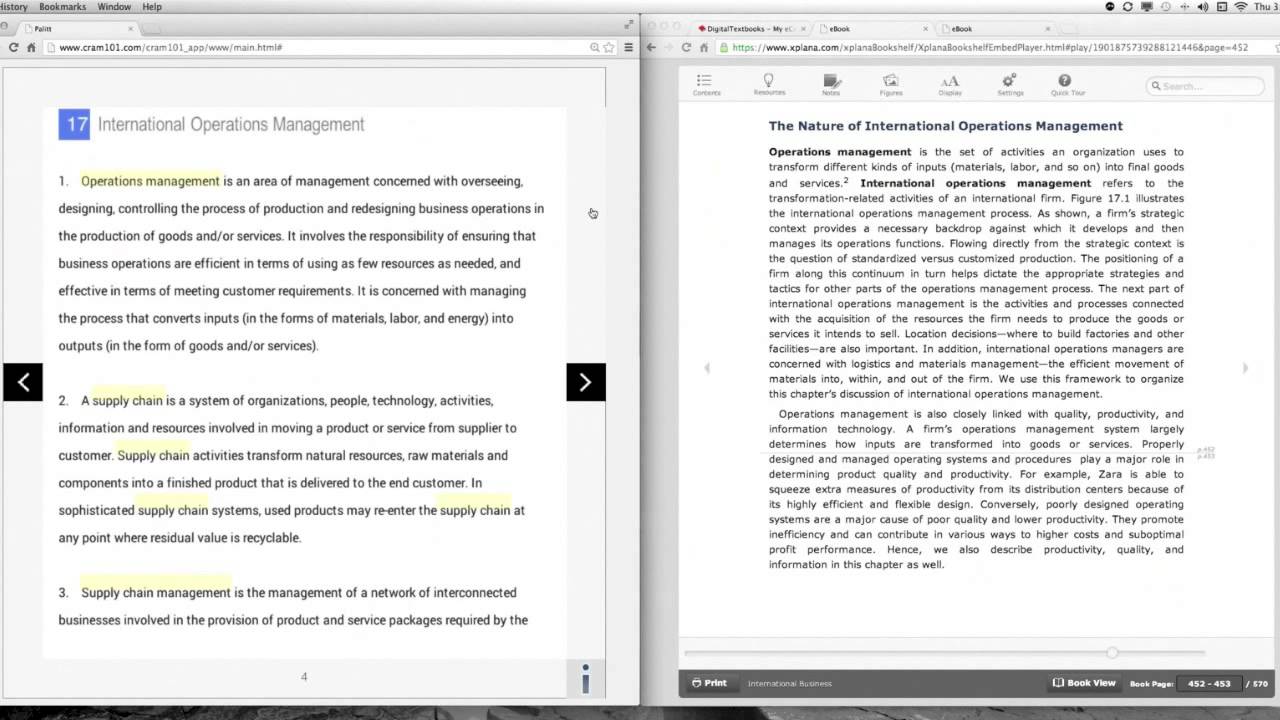
Task: Click highlighted term Operations management
Action: click(x=150, y=181)
